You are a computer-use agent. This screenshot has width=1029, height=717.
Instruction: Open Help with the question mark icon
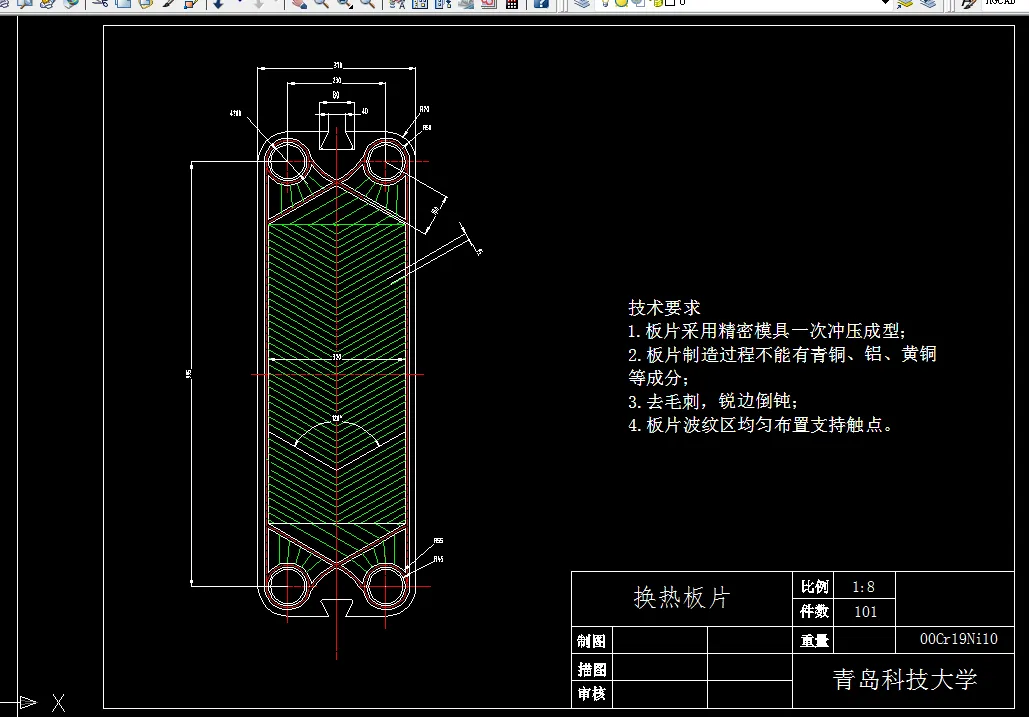541,3
